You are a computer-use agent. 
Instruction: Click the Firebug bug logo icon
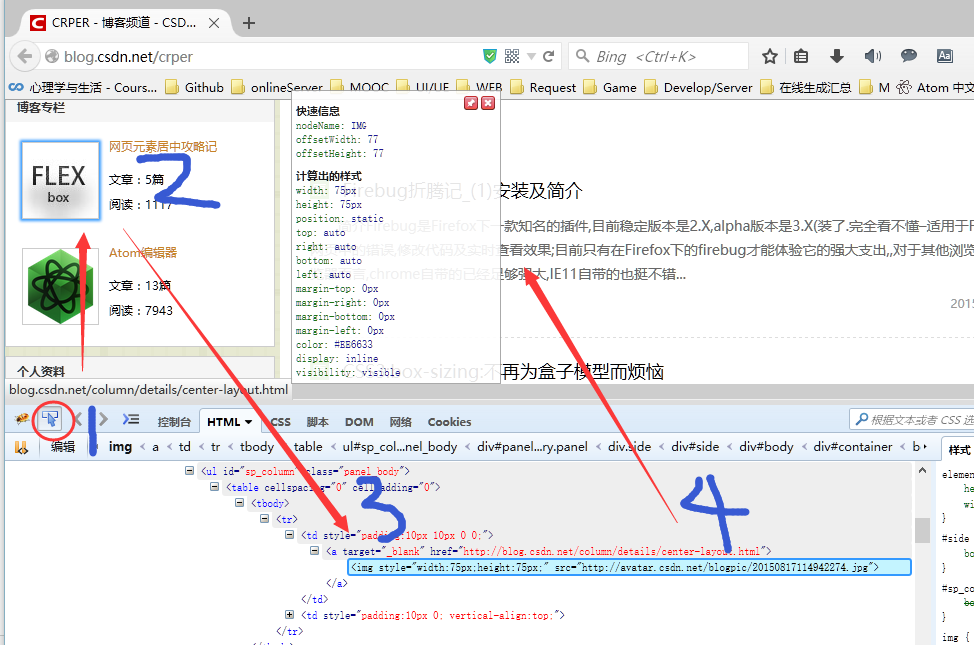pos(22,419)
